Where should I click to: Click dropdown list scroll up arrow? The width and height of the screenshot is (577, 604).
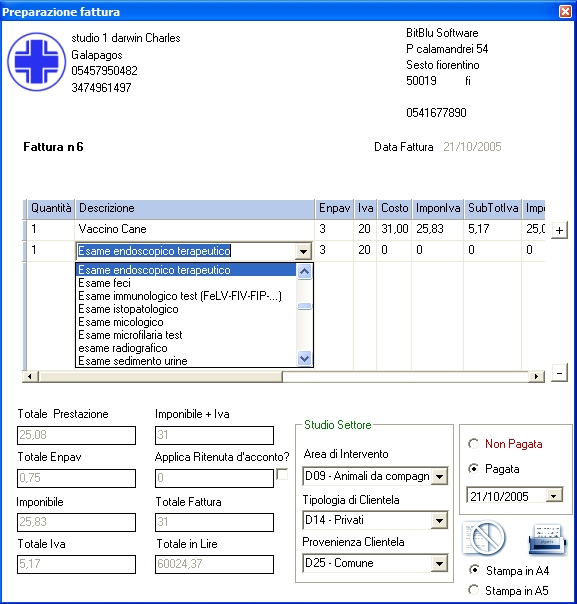pyautogui.click(x=304, y=272)
